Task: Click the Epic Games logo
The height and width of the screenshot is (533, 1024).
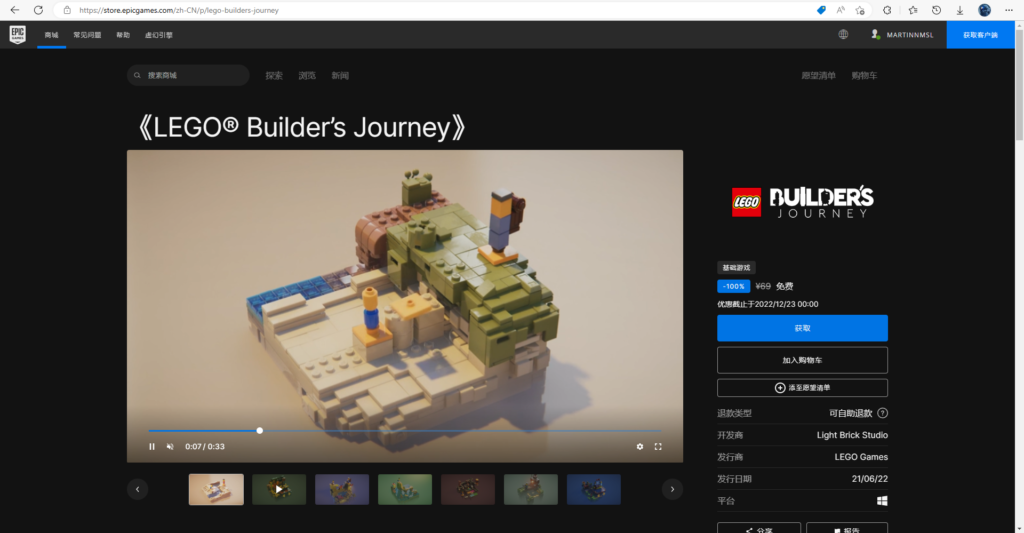Action: [18, 35]
